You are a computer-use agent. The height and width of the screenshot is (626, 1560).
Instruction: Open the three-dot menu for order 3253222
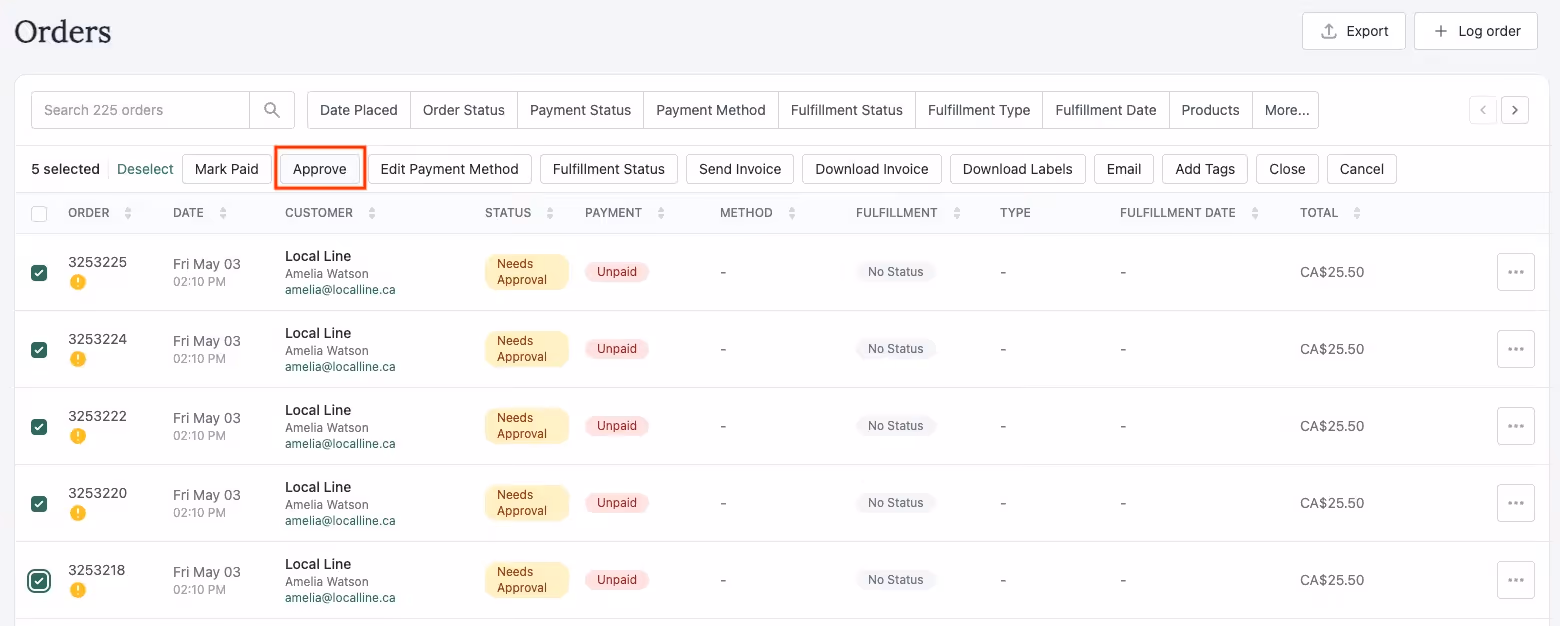[x=1516, y=426]
